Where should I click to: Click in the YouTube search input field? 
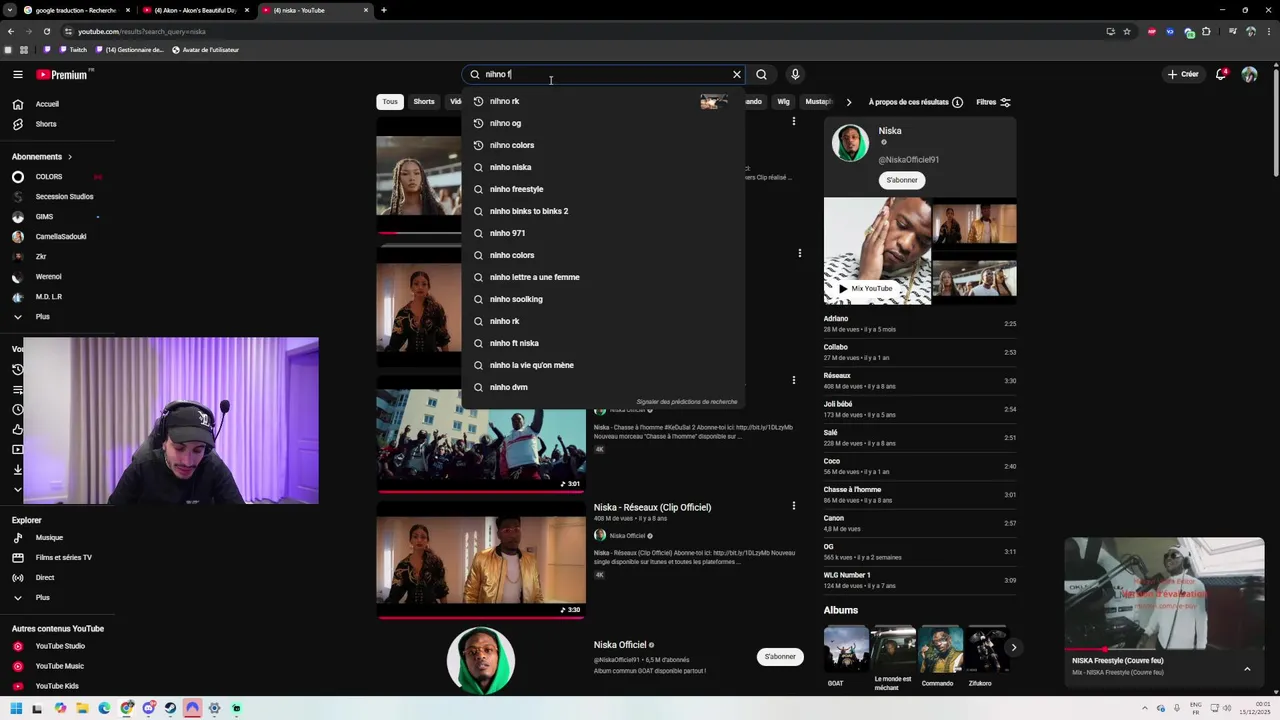605,74
